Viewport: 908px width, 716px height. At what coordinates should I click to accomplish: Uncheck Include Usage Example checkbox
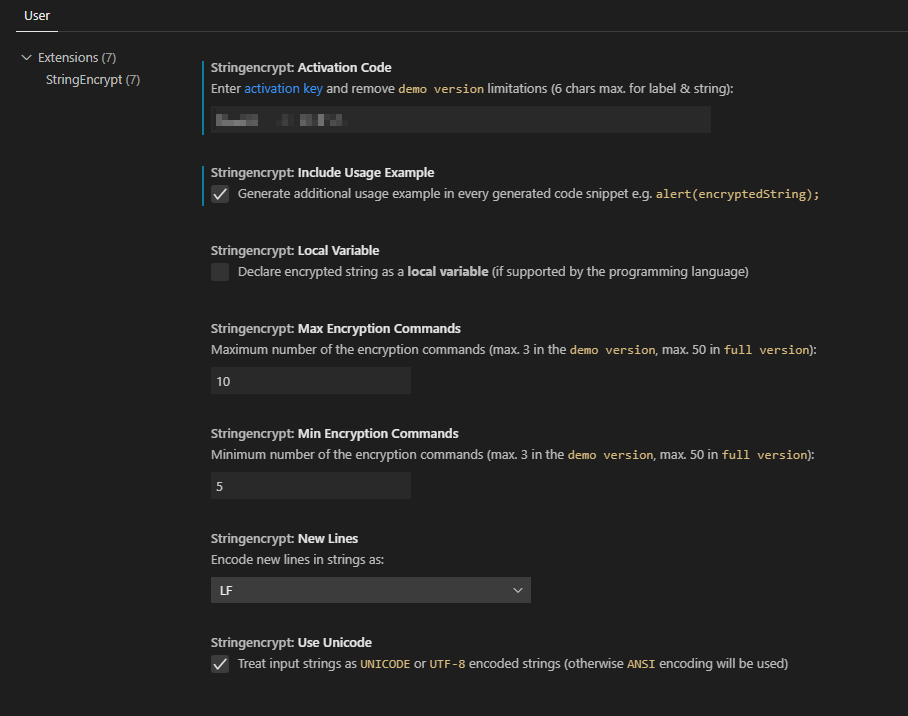(220, 194)
